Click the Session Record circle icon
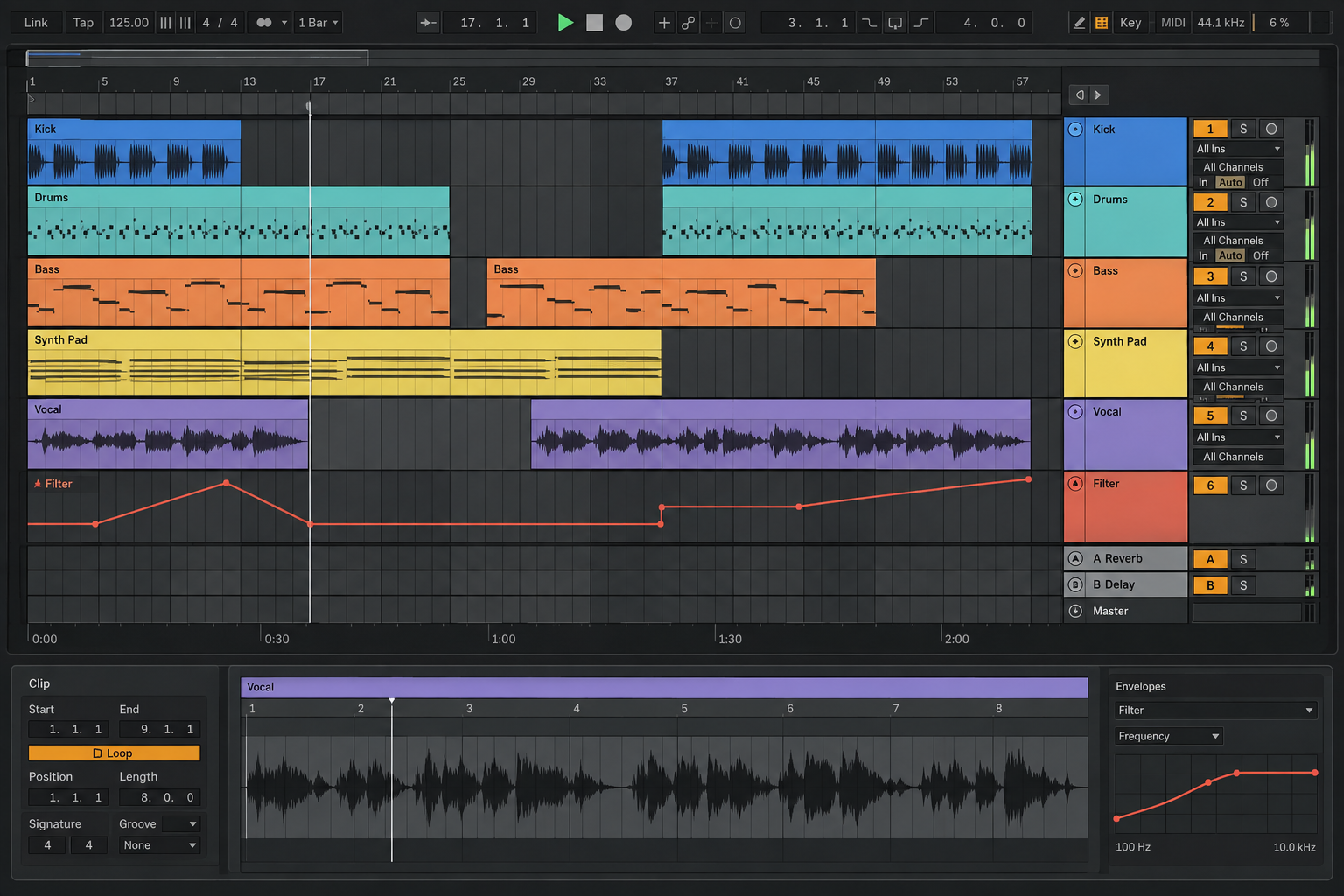 click(x=735, y=23)
